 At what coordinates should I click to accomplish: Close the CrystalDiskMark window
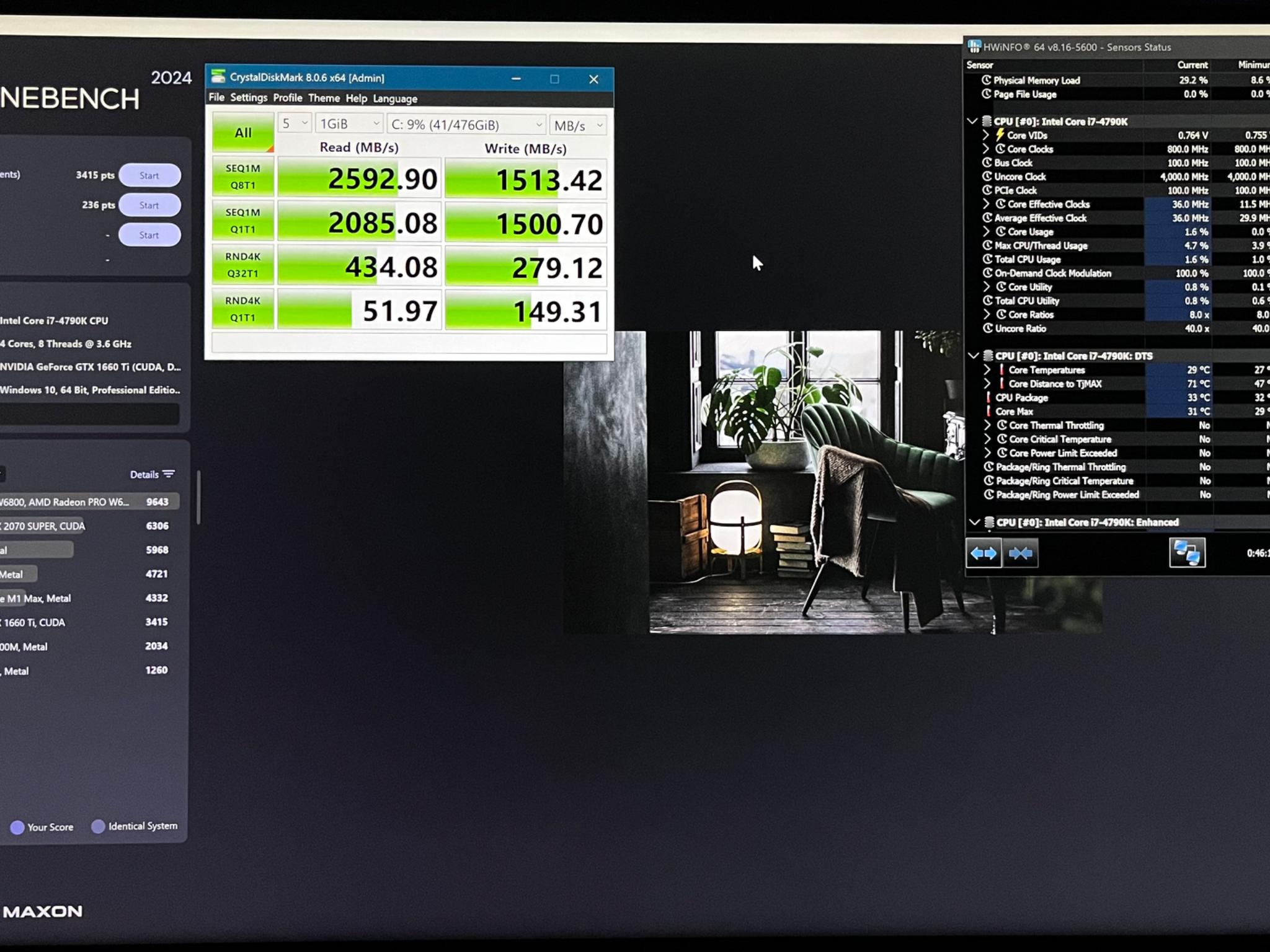pyautogui.click(x=593, y=79)
